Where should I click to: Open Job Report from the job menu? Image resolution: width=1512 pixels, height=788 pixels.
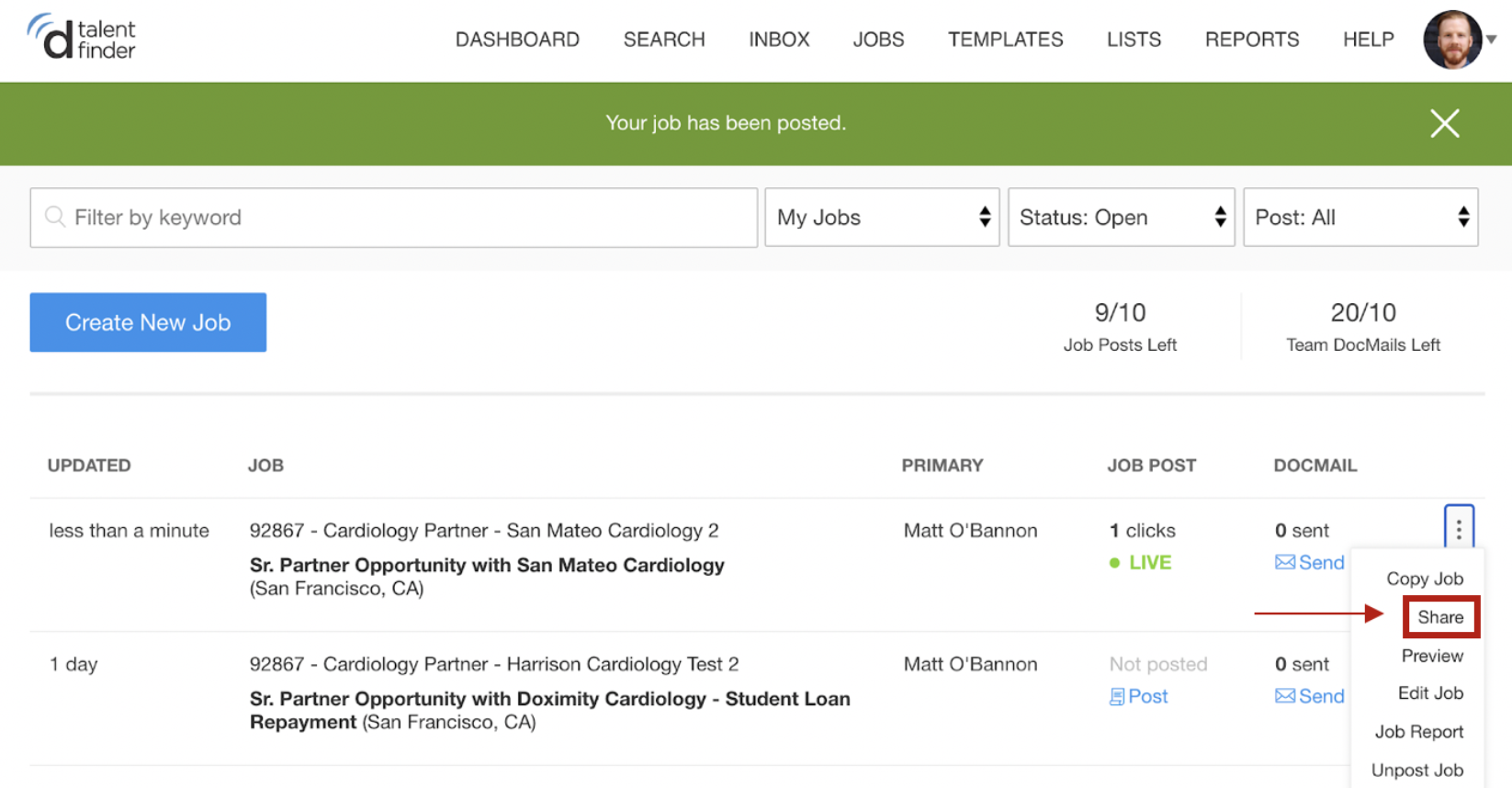pos(1418,732)
